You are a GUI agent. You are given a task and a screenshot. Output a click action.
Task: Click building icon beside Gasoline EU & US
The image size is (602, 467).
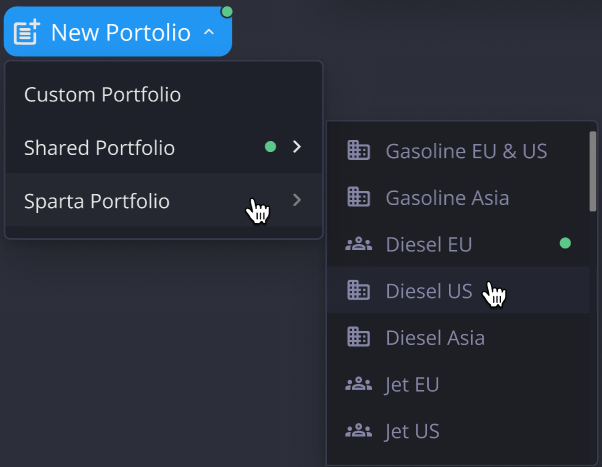(358, 151)
